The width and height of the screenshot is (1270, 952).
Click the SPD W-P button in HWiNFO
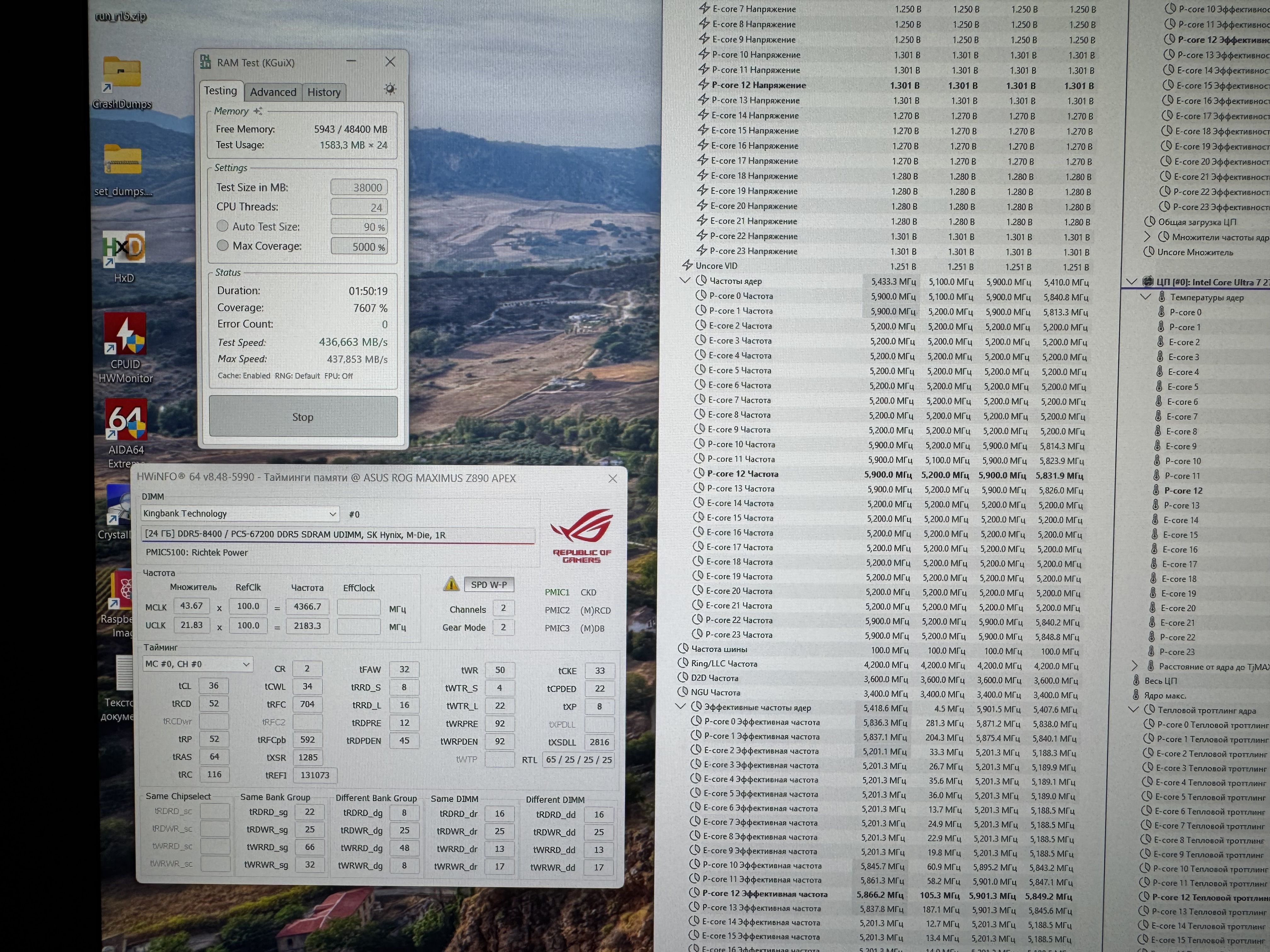(x=489, y=584)
